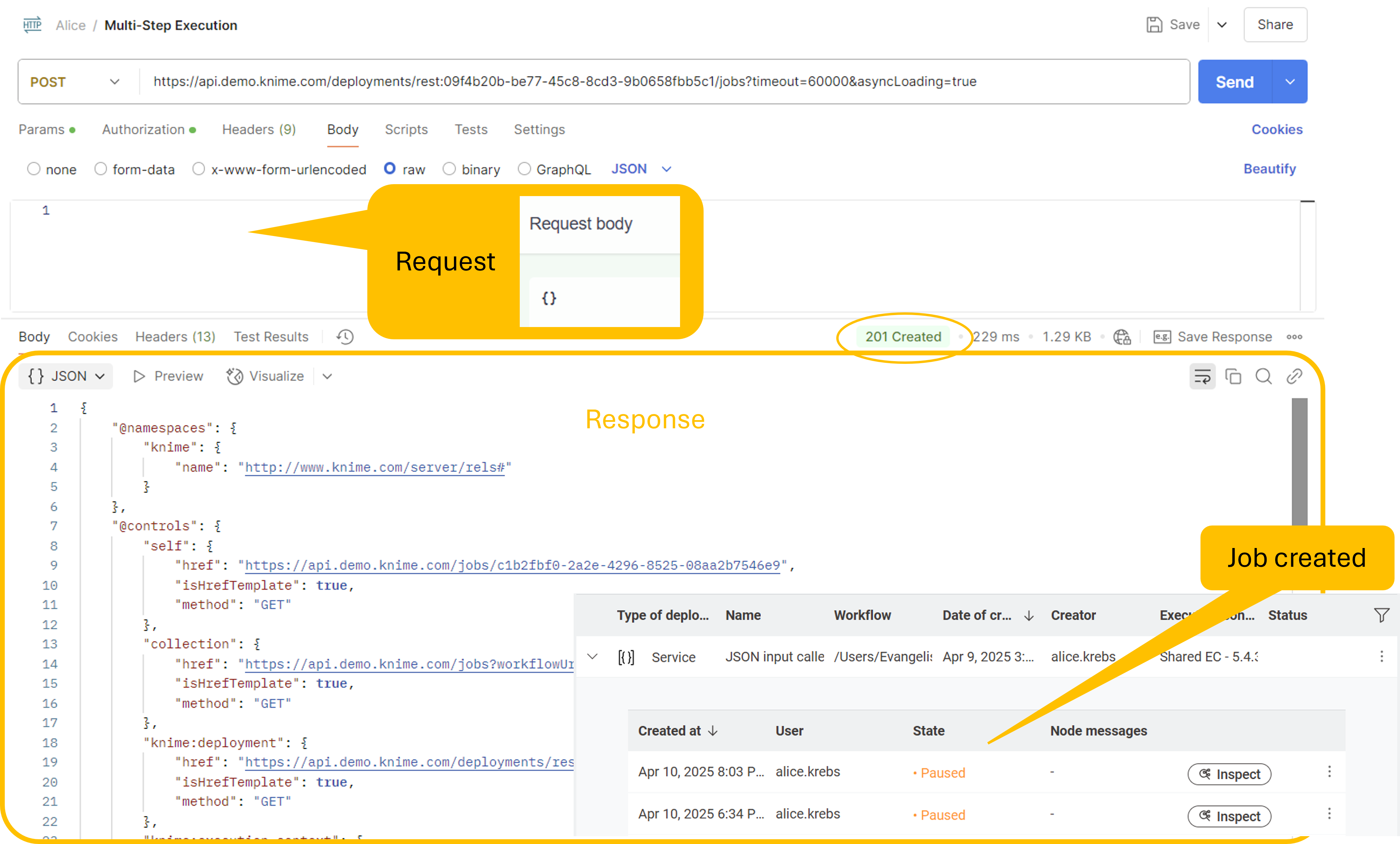
Task: Search the response with magnifier icon
Action: click(x=1264, y=376)
